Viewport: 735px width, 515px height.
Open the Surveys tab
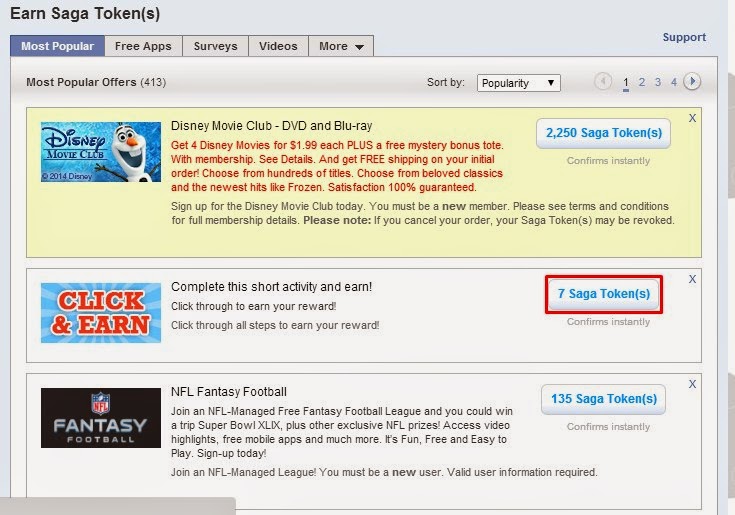point(216,46)
